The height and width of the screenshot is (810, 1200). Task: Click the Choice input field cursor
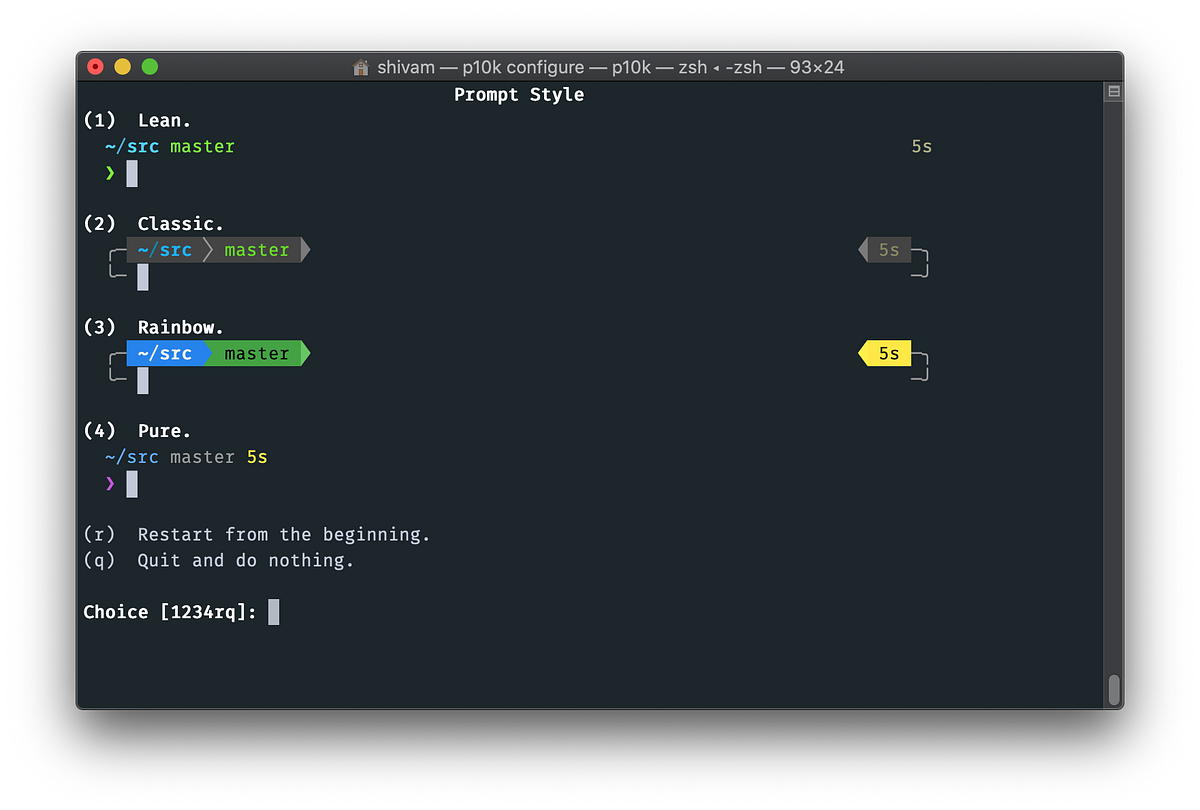[273, 611]
